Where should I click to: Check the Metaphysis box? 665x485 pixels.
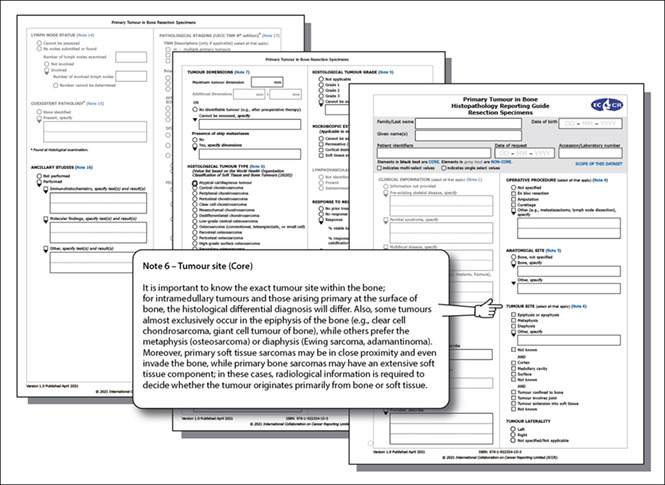pos(513,321)
